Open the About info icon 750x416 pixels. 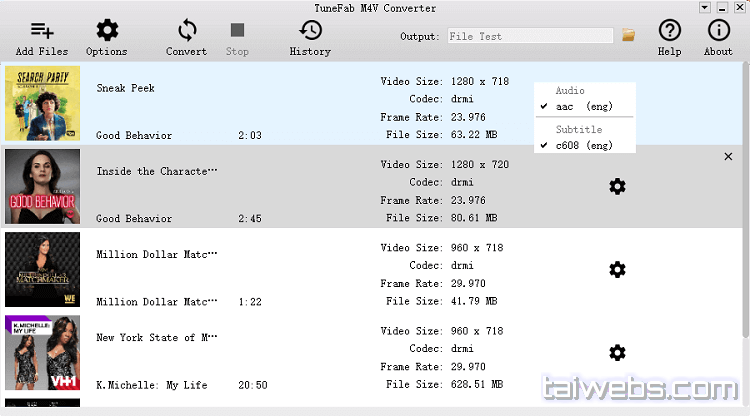click(718, 31)
